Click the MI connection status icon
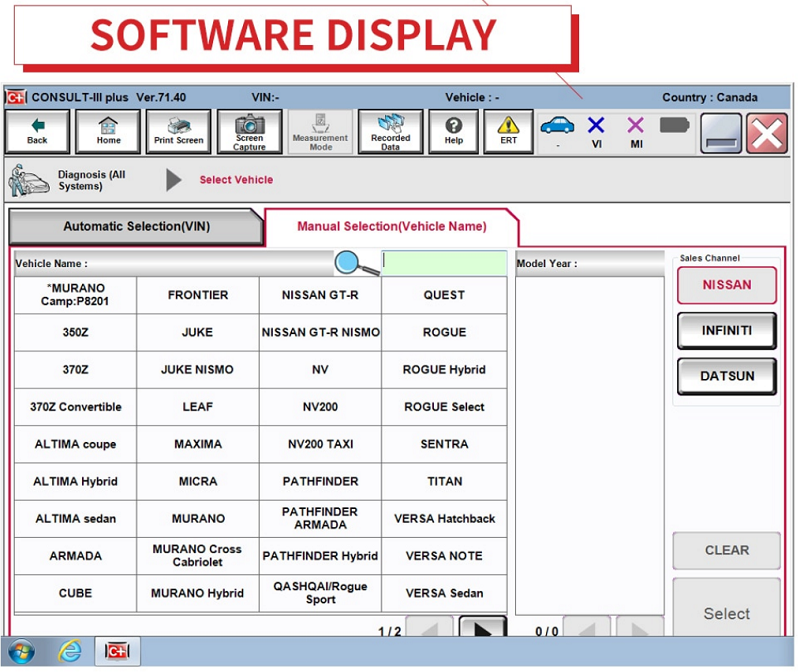The width and height of the screenshot is (800, 672). click(636, 126)
